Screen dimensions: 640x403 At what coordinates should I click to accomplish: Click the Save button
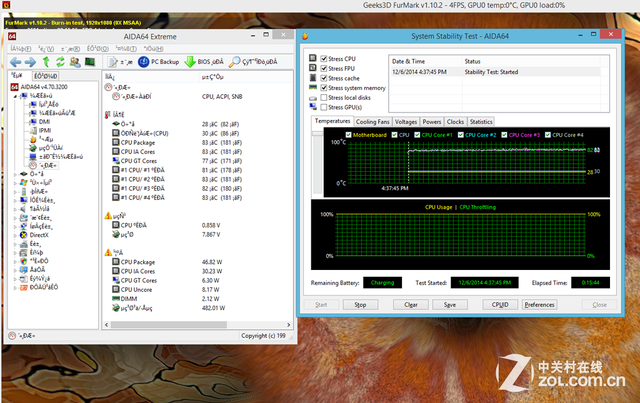click(x=450, y=305)
